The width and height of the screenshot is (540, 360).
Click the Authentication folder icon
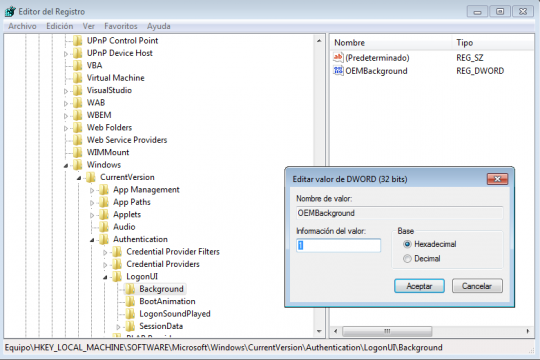[x=104, y=239]
